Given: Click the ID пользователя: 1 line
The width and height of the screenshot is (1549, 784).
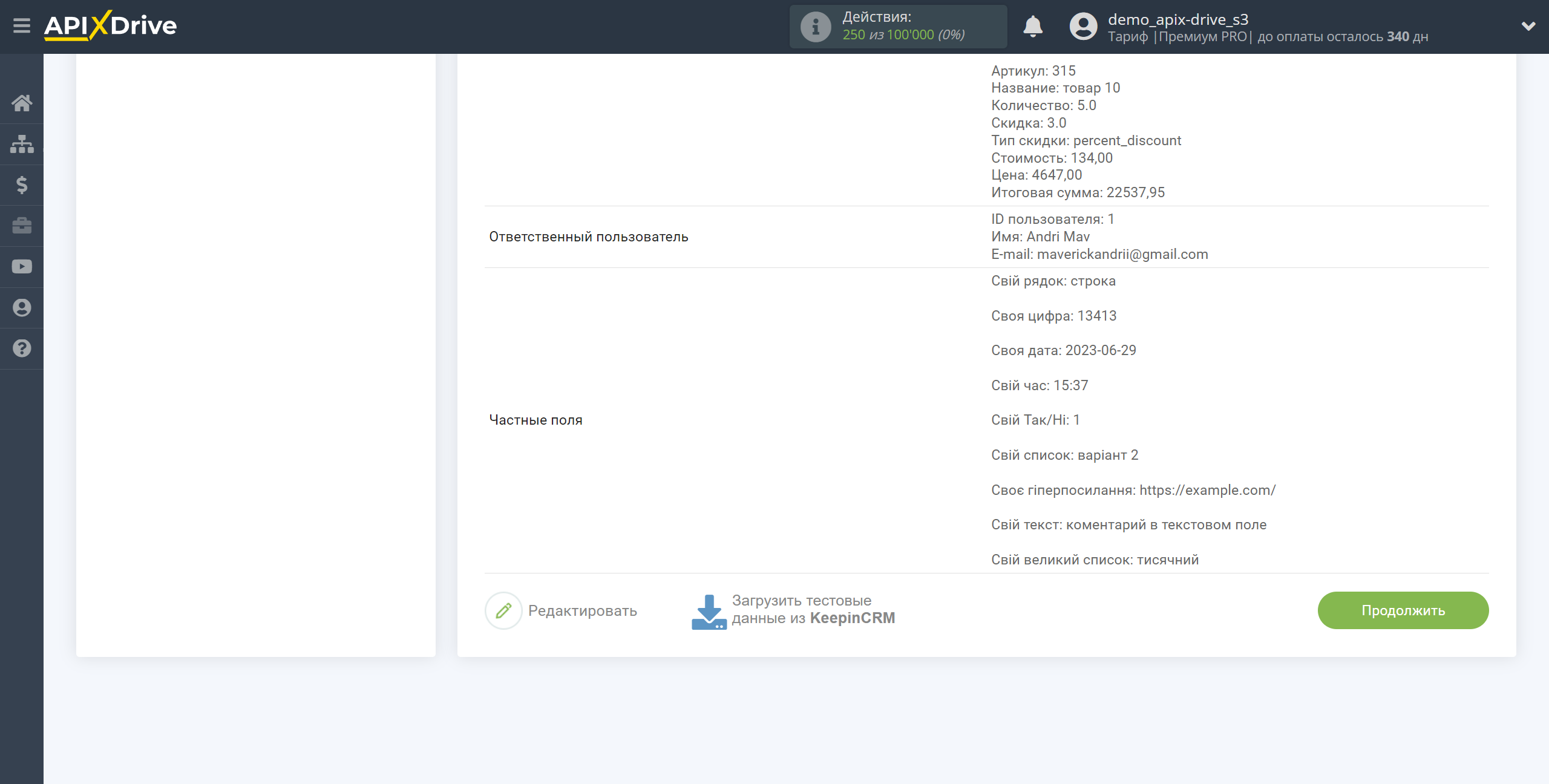Looking at the screenshot, I should click(x=1052, y=219).
